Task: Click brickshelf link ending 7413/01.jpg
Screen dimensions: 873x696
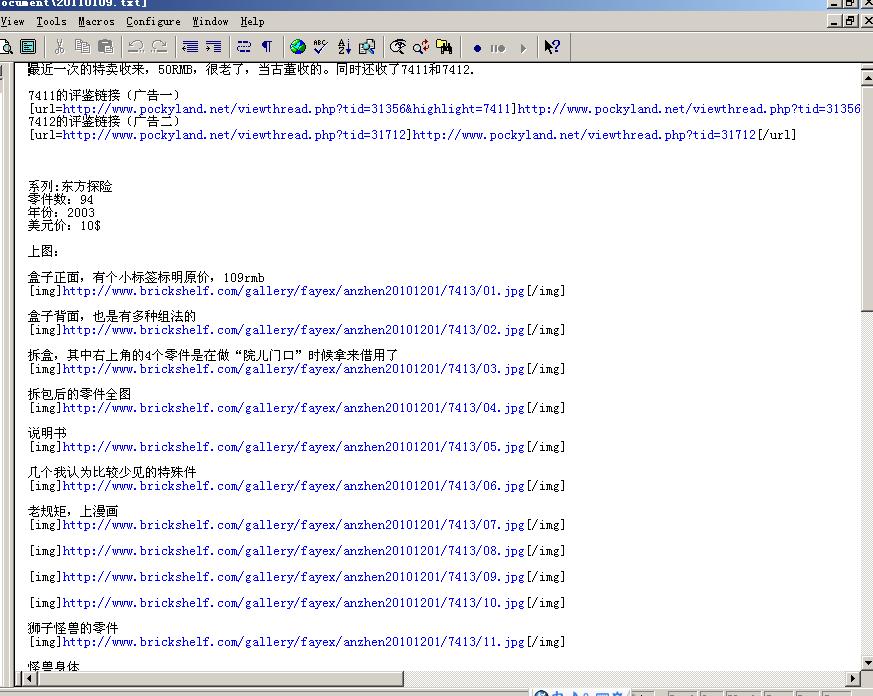Action: pos(293,291)
